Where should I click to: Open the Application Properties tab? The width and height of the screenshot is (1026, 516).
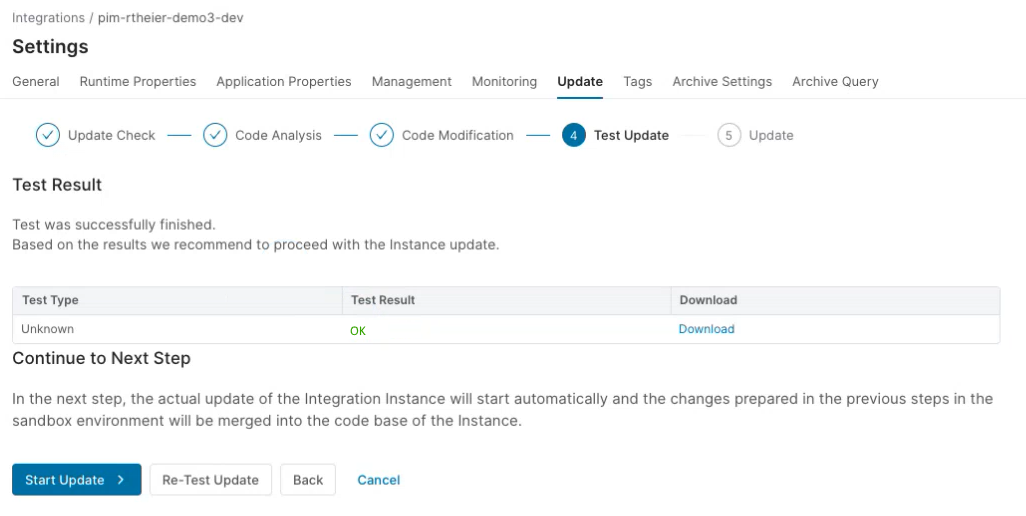click(284, 82)
